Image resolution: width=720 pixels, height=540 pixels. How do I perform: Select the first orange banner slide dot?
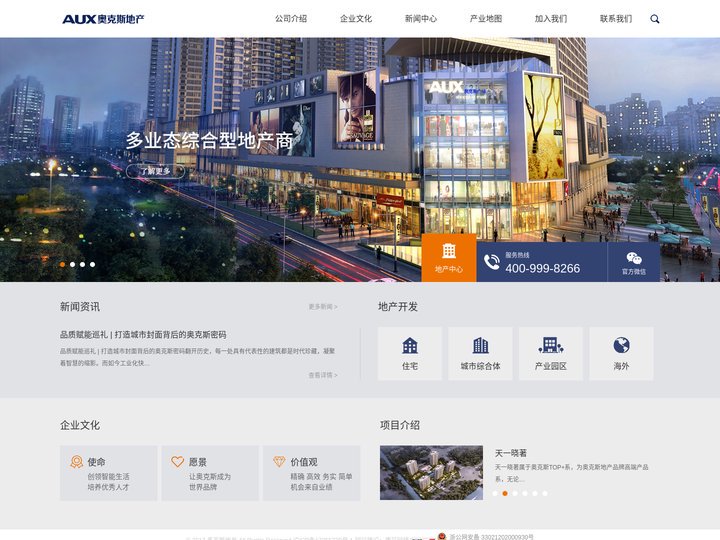62,264
